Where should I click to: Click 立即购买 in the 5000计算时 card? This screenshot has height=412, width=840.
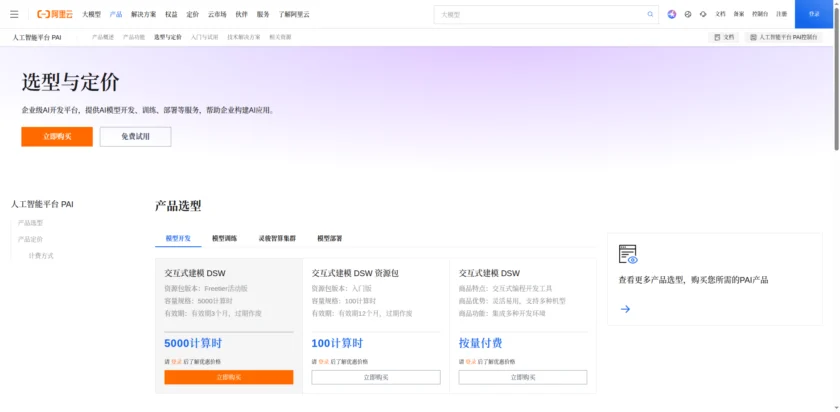point(229,377)
